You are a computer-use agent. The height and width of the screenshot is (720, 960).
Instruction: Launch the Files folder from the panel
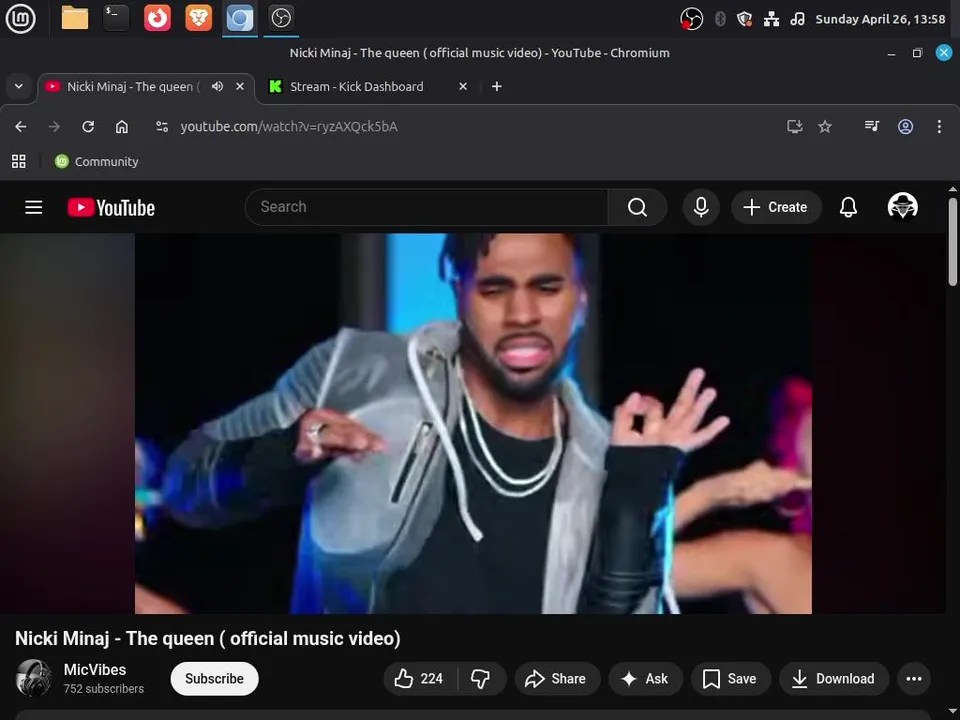click(x=75, y=18)
